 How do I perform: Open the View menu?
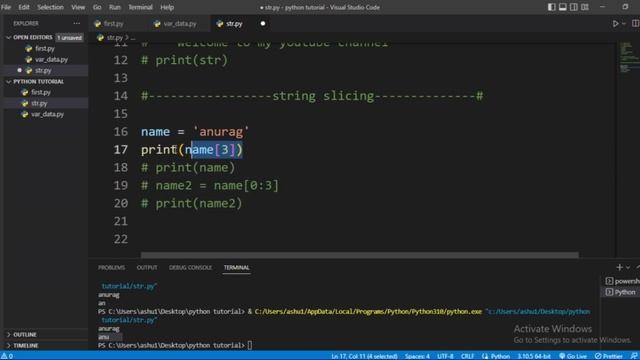(x=78, y=7)
